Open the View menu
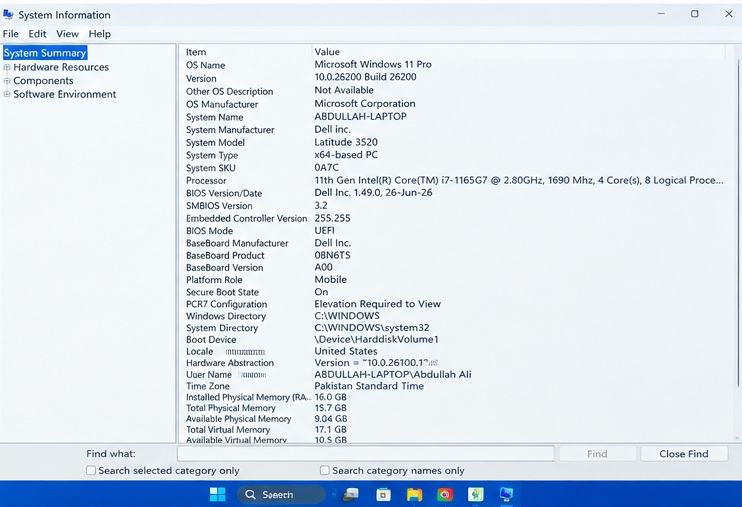The height and width of the screenshot is (507, 742). [67, 34]
